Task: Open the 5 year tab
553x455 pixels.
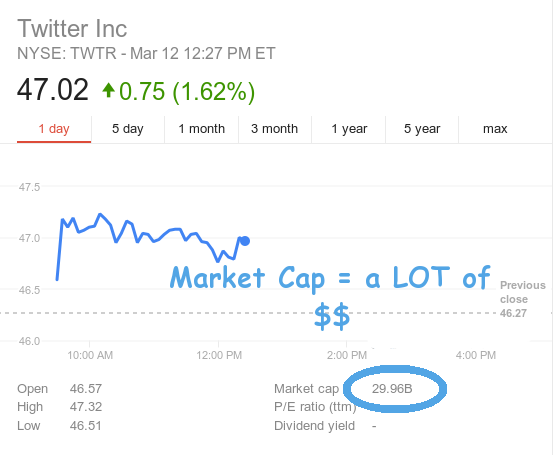Action: [x=422, y=129]
